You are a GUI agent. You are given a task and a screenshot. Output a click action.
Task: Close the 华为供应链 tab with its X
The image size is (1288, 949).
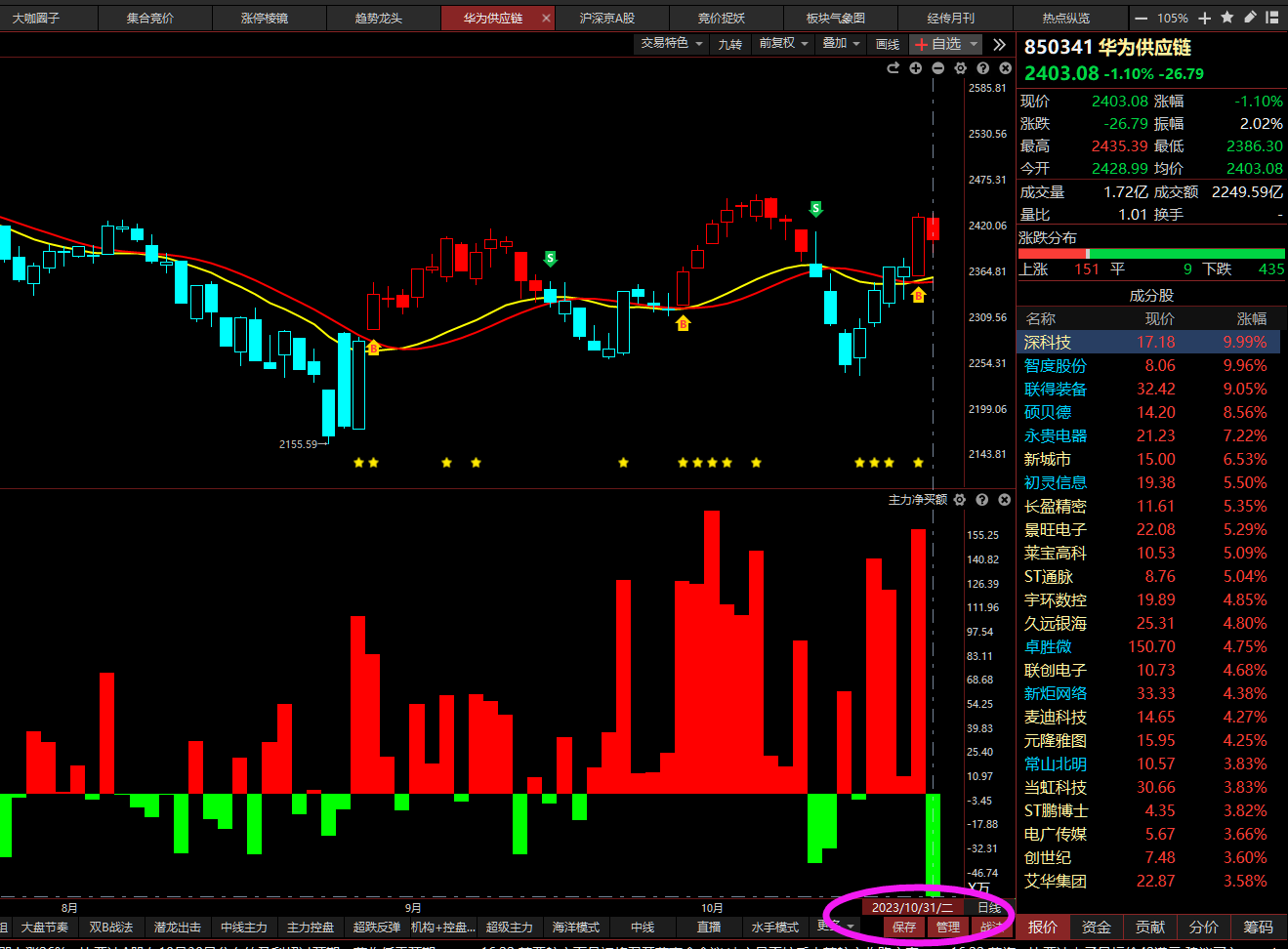546,18
